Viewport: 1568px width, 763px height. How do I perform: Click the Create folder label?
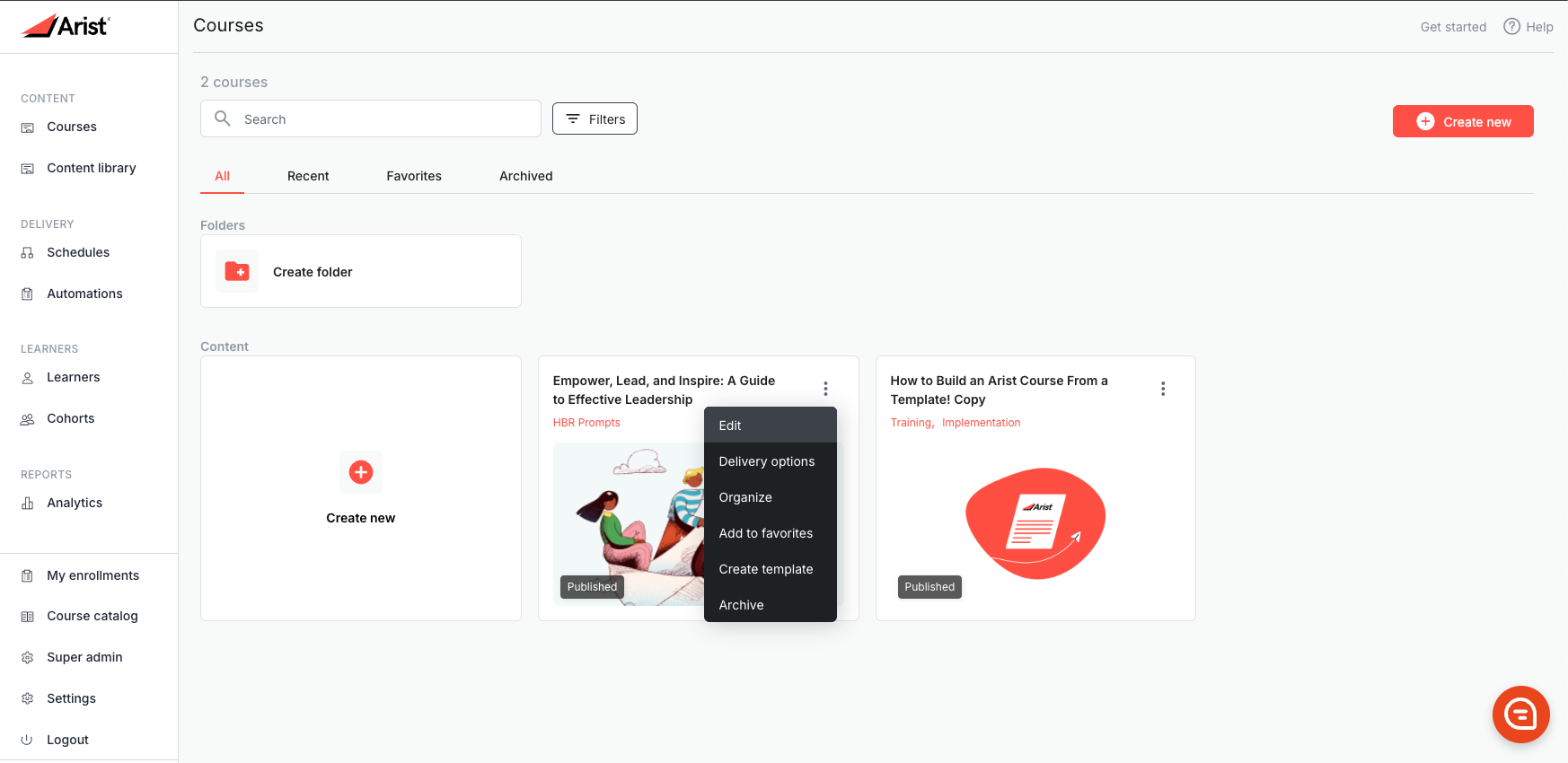pyautogui.click(x=313, y=272)
